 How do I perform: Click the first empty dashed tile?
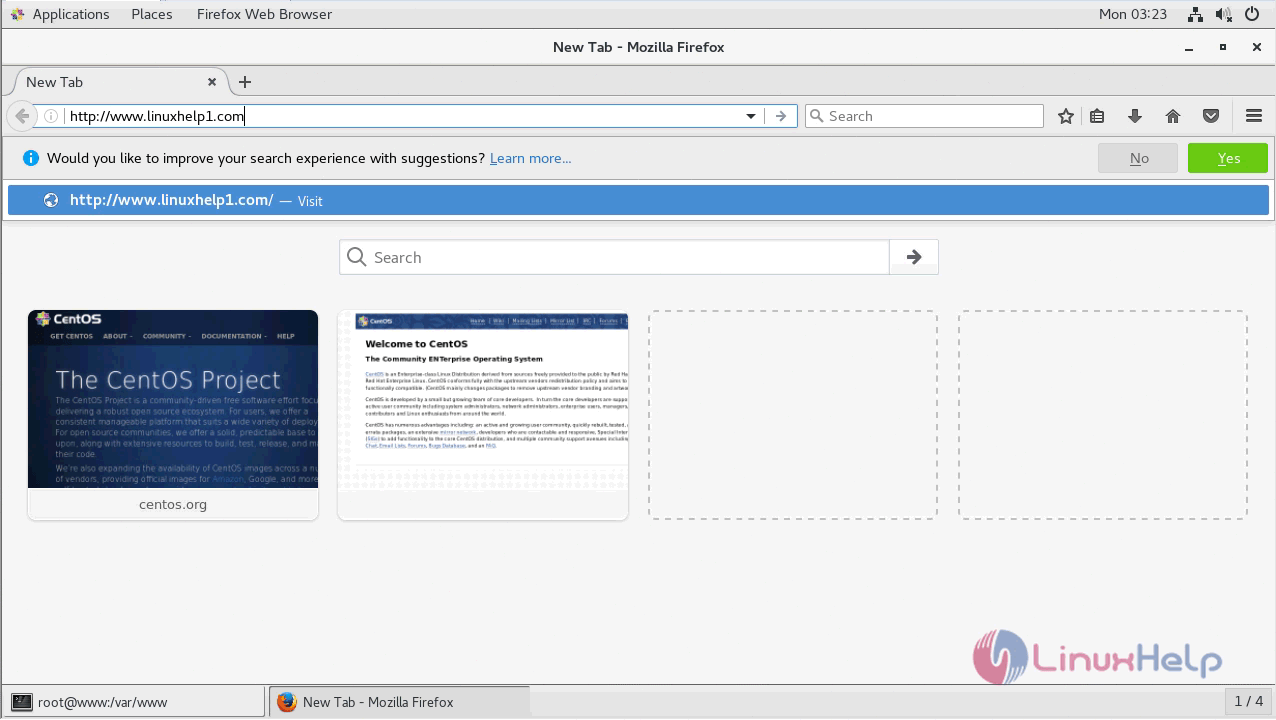[x=793, y=415]
